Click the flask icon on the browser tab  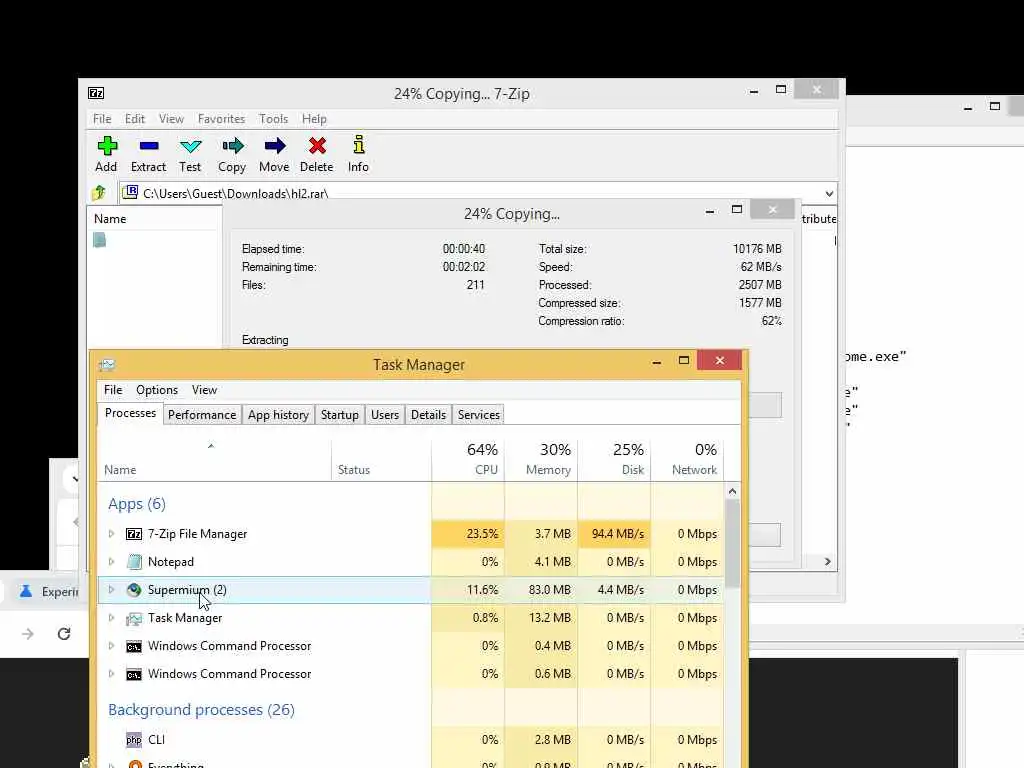pos(25,591)
